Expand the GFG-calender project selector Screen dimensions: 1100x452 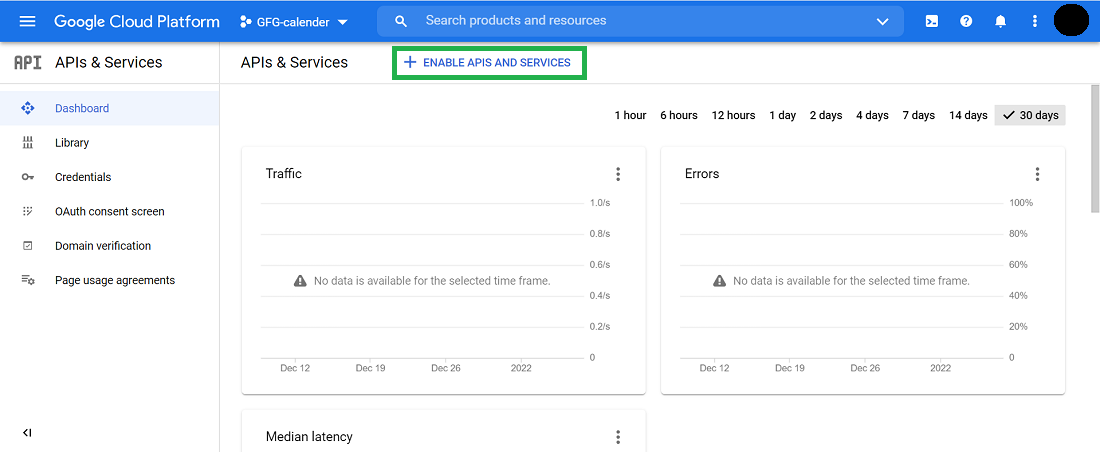[x=295, y=21]
